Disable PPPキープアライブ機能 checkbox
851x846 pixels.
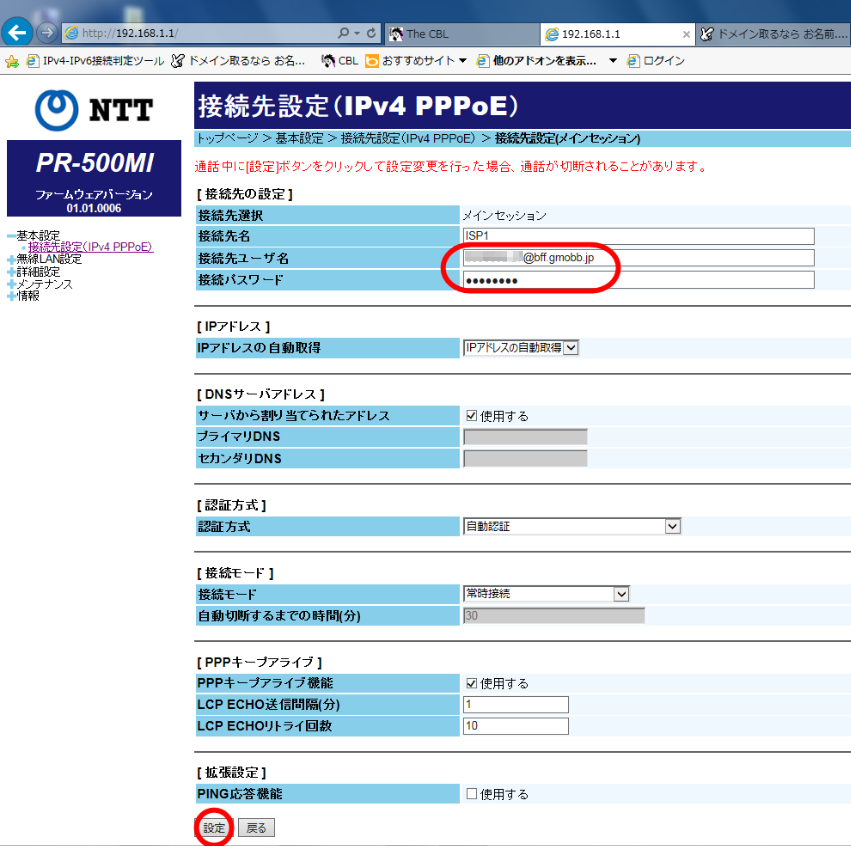(x=472, y=684)
